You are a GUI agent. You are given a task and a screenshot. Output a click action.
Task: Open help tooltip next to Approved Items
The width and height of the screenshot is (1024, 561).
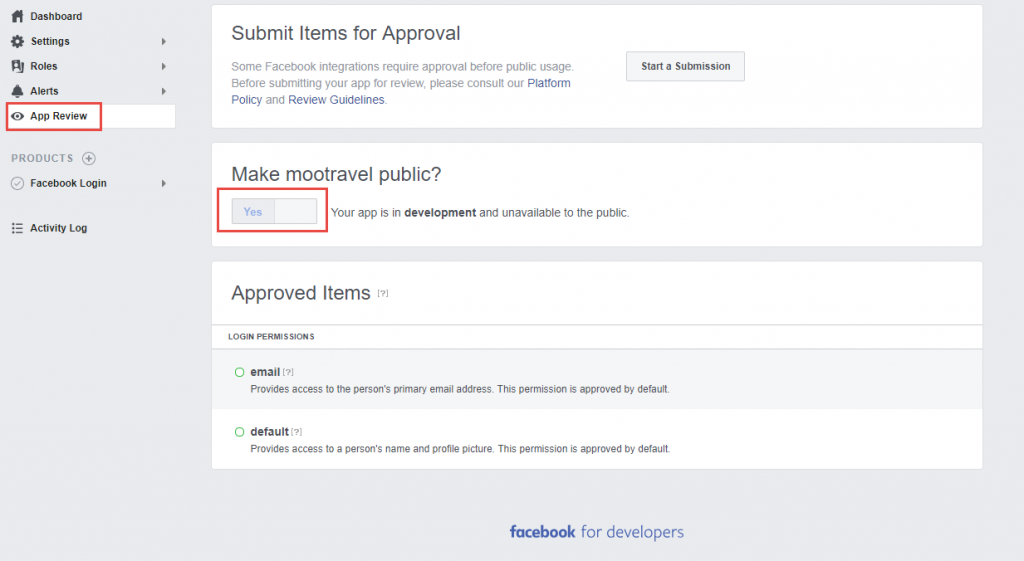click(x=383, y=293)
